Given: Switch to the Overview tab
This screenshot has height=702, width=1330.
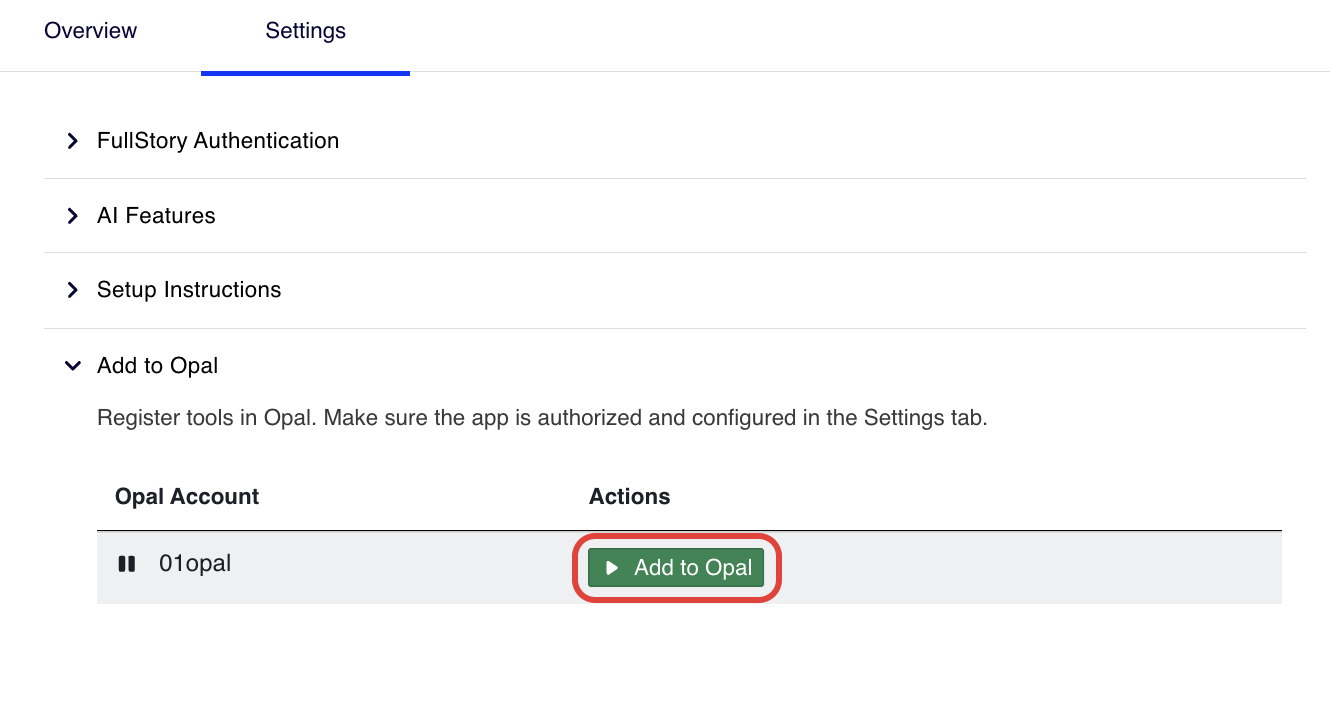Looking at the screenshot, I should pyautogui.click(x=91, y=31).
